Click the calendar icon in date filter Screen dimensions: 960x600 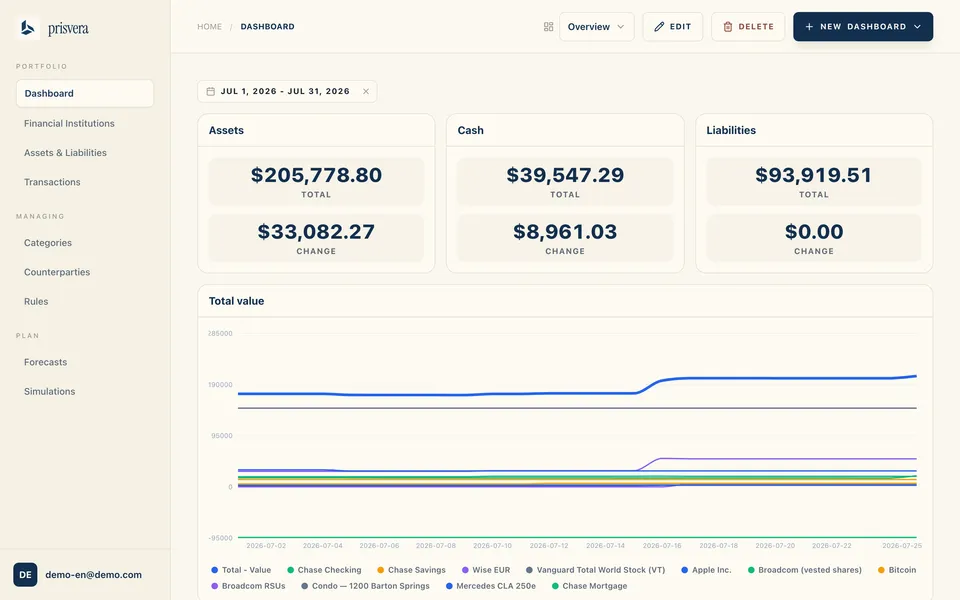pyautogui.click(x=211, y=91)
